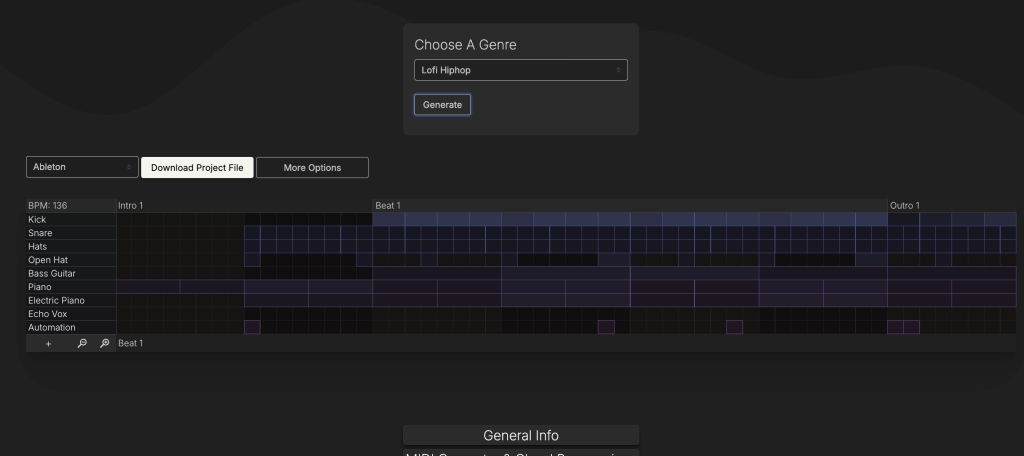
Task: Click Download Project File
Action: click(x=197, y=168)
